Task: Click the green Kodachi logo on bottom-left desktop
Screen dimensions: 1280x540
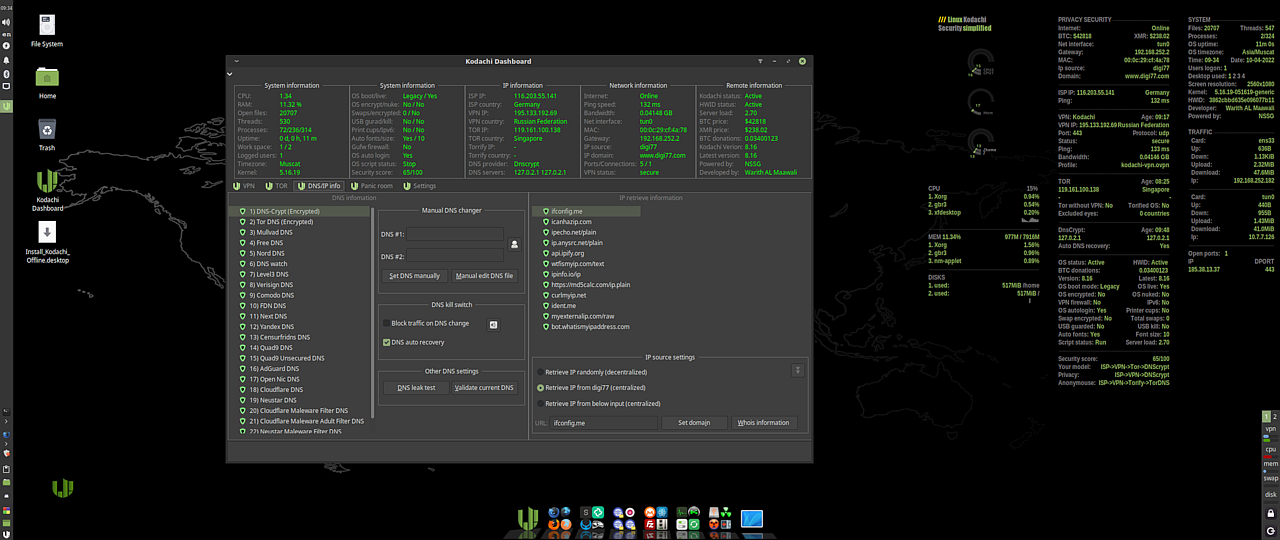Action: pyautogui.click(x=63, y=488)
